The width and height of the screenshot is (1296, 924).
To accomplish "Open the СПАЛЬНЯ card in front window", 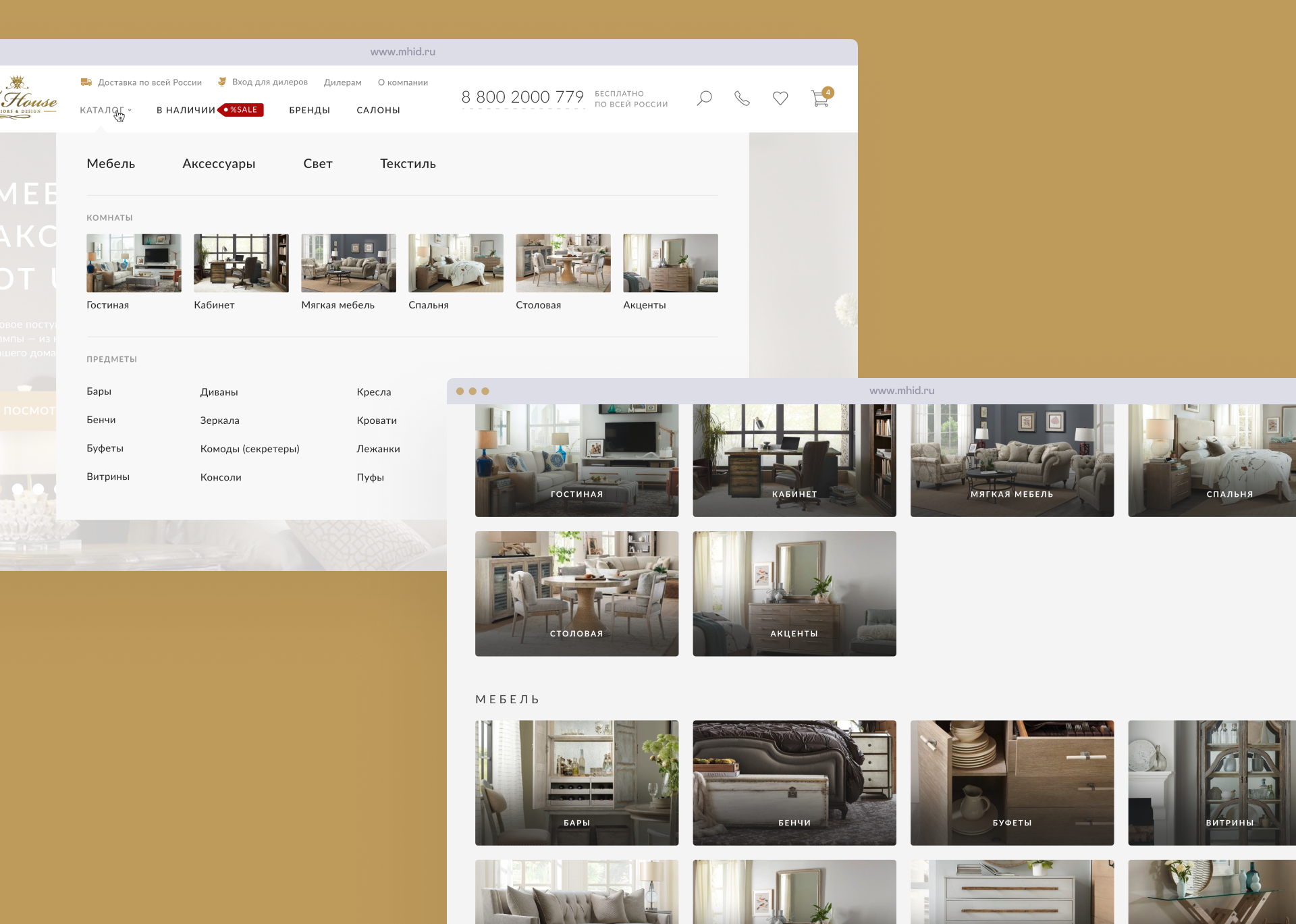I will point(1212,461).
